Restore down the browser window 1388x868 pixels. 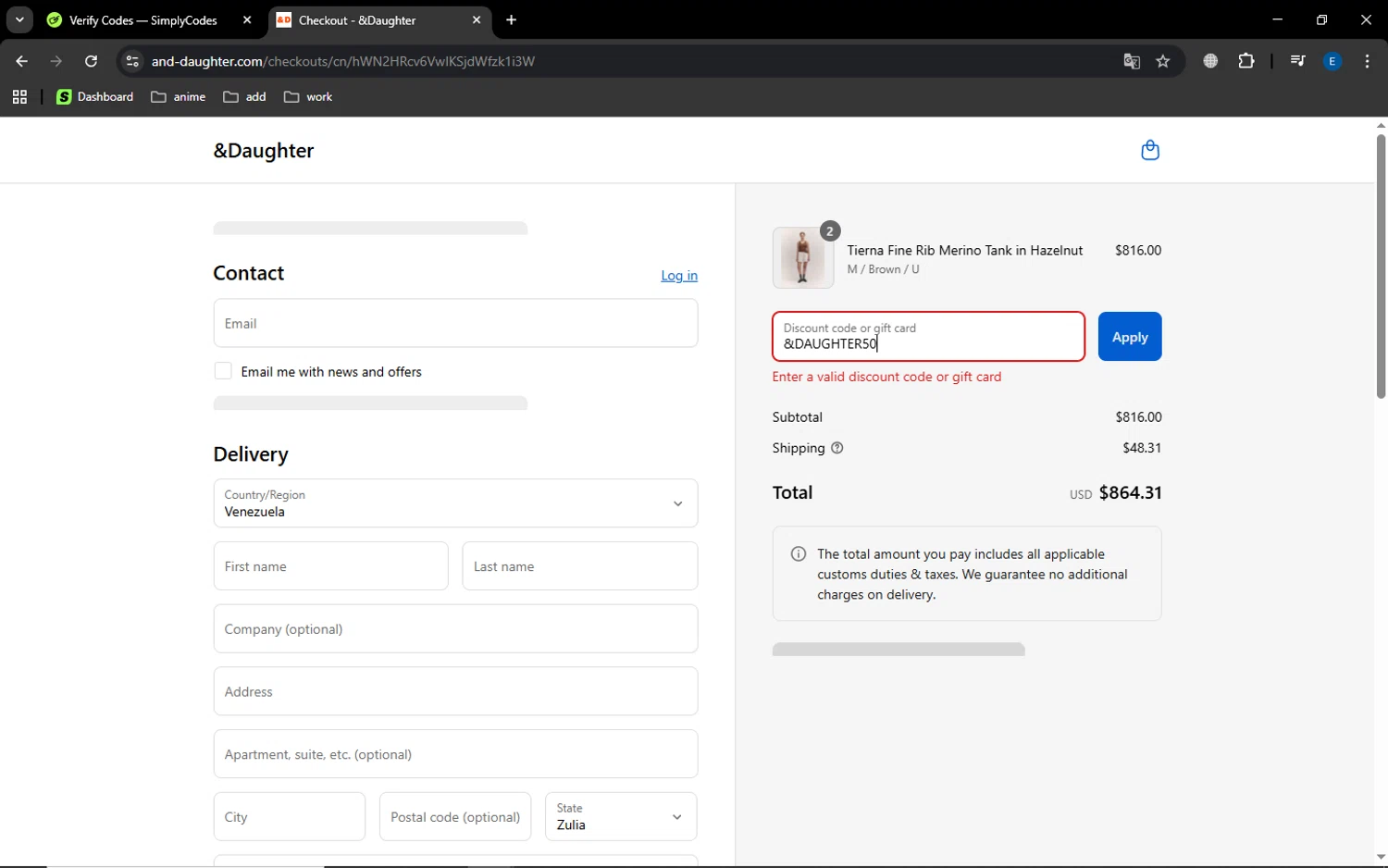[x=1321, y=19]
